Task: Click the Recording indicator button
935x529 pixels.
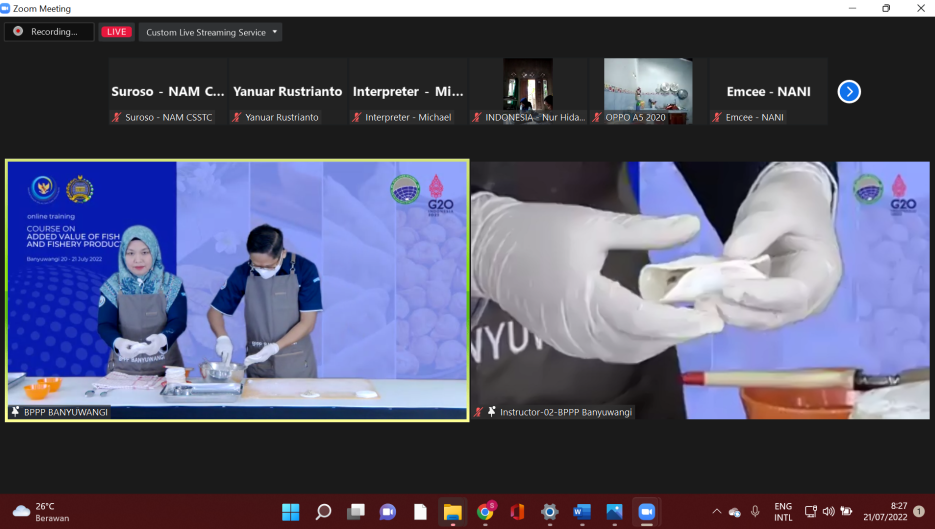Action: point(48,32)
